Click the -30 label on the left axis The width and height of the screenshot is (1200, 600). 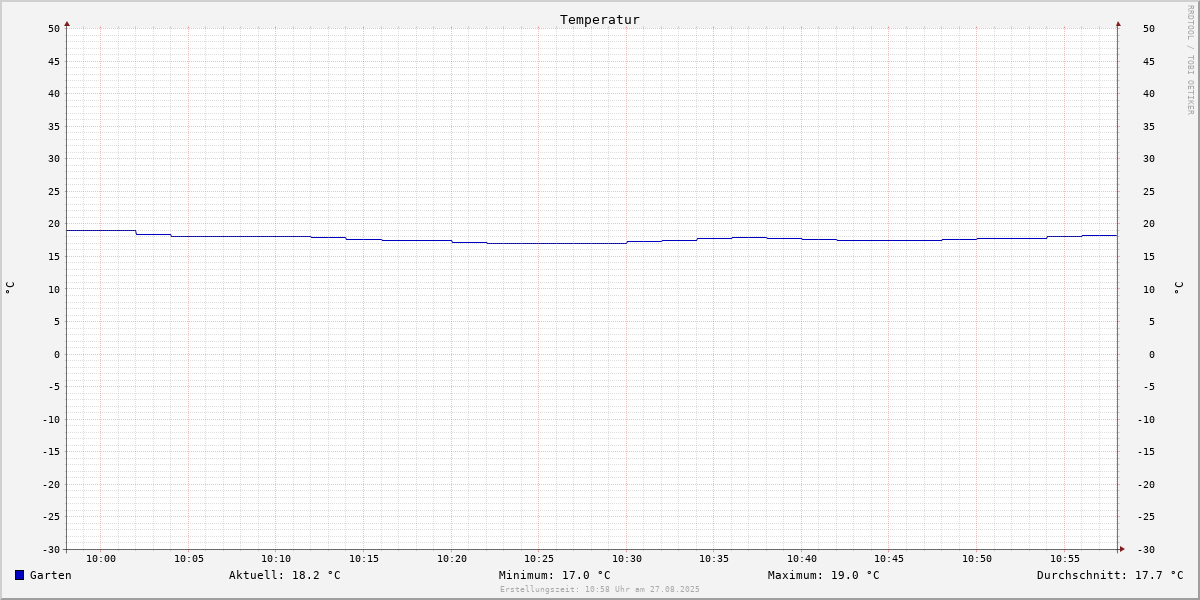point(51,549)
